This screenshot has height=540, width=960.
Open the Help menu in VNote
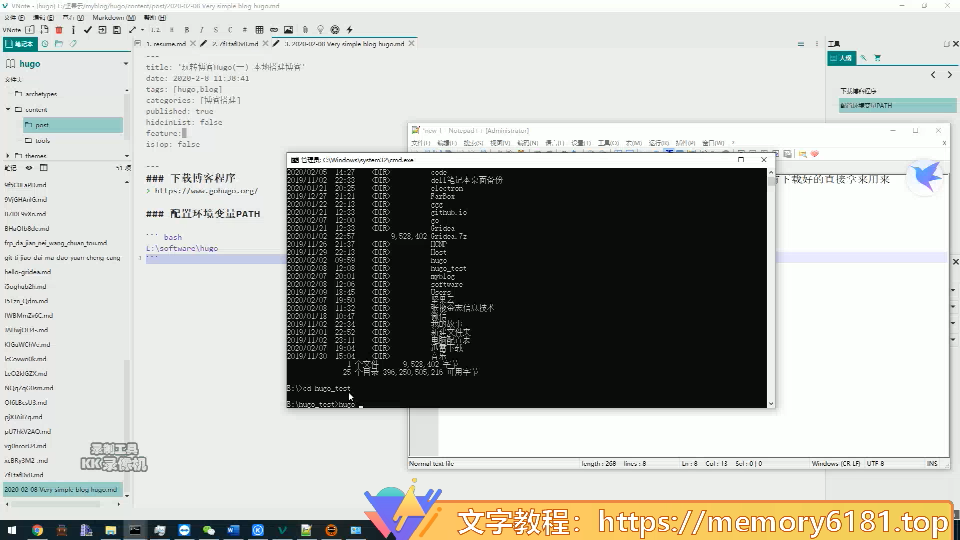pos(154,17)
